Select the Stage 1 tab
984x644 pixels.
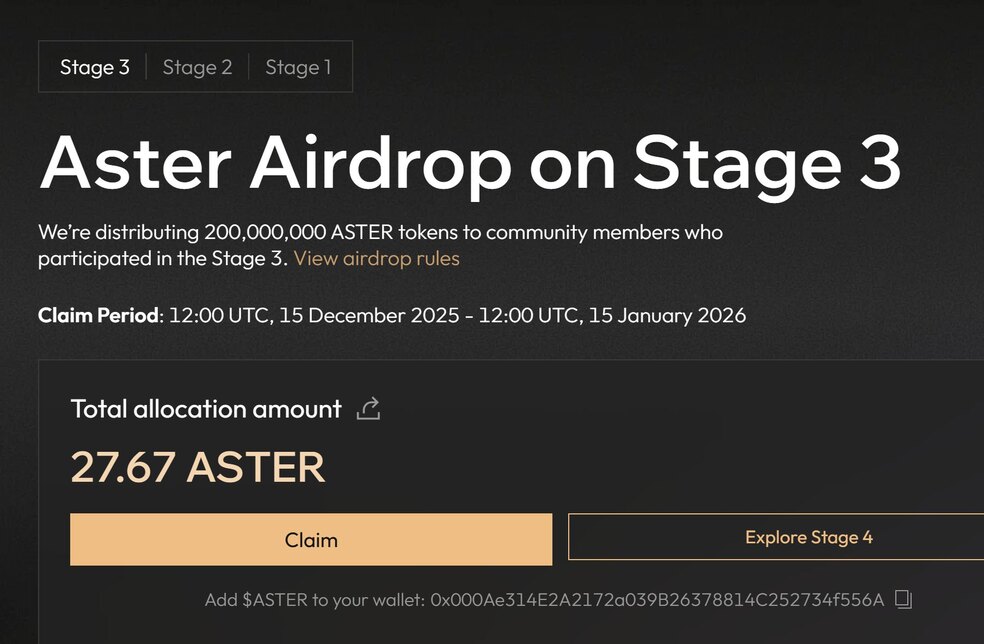298,67
